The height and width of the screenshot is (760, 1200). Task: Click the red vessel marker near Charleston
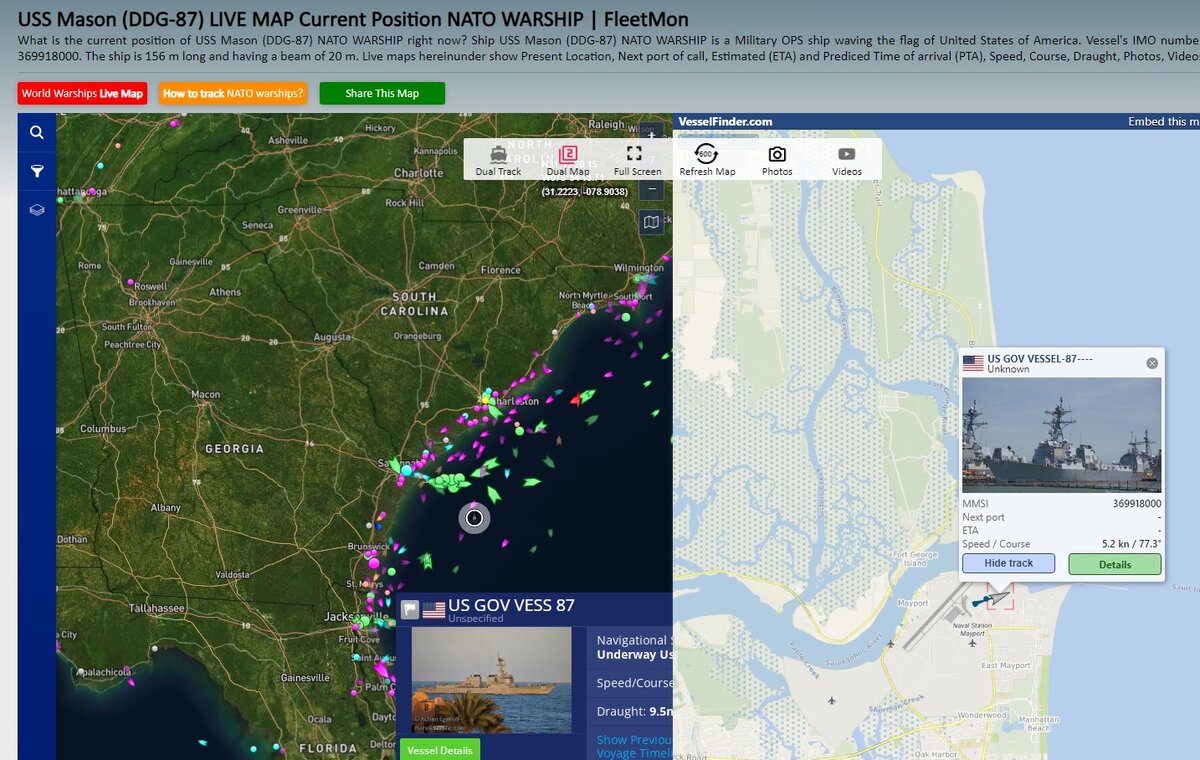[x=575, y=400]
